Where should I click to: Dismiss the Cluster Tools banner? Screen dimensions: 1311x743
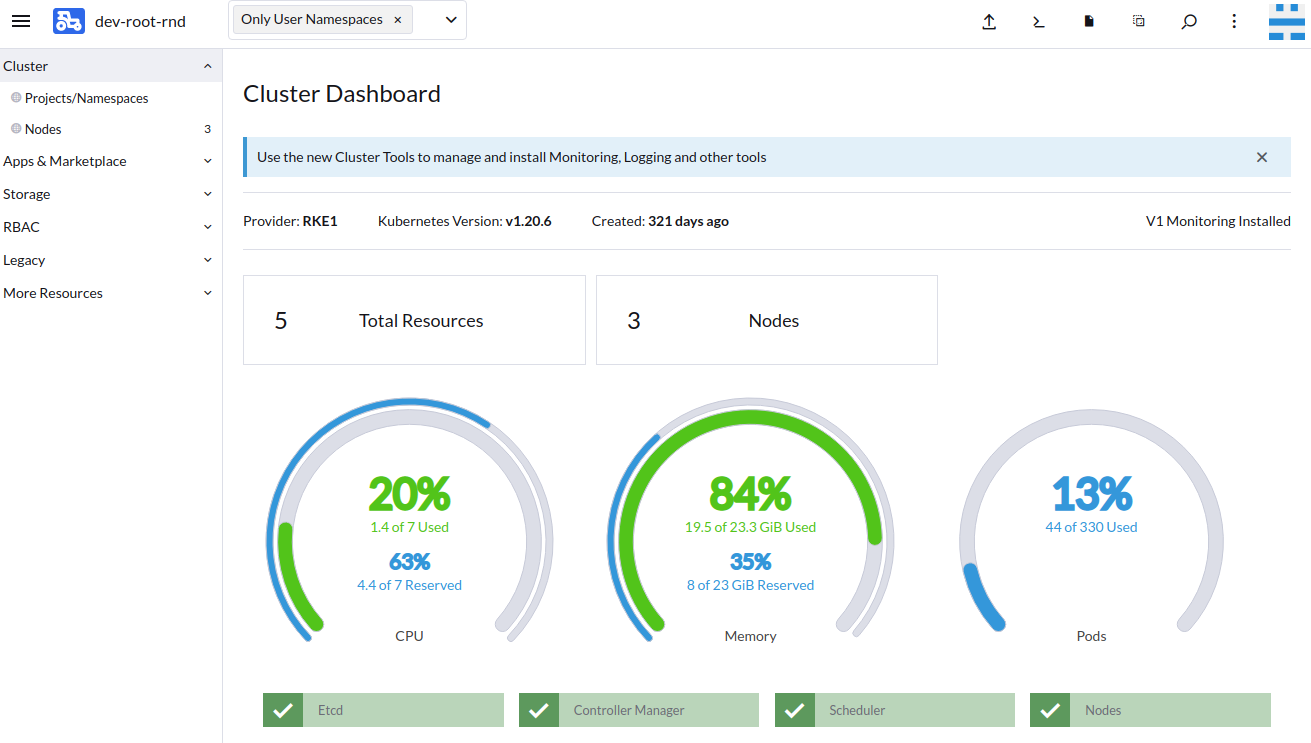(1262, 157)
